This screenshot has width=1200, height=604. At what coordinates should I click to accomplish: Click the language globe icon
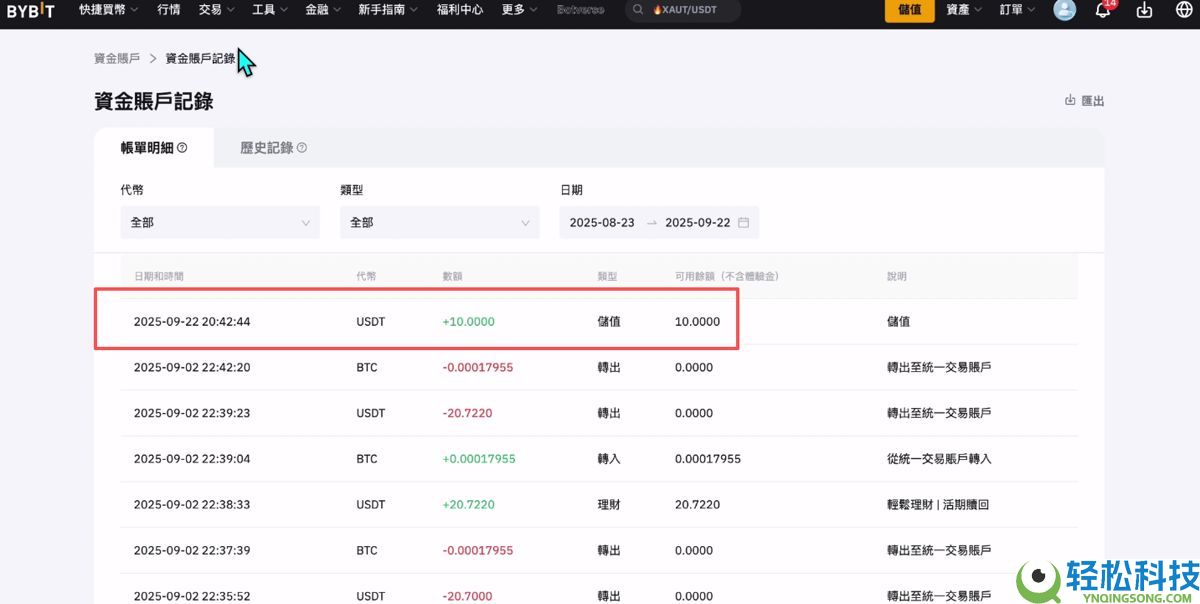(1184, 10)
